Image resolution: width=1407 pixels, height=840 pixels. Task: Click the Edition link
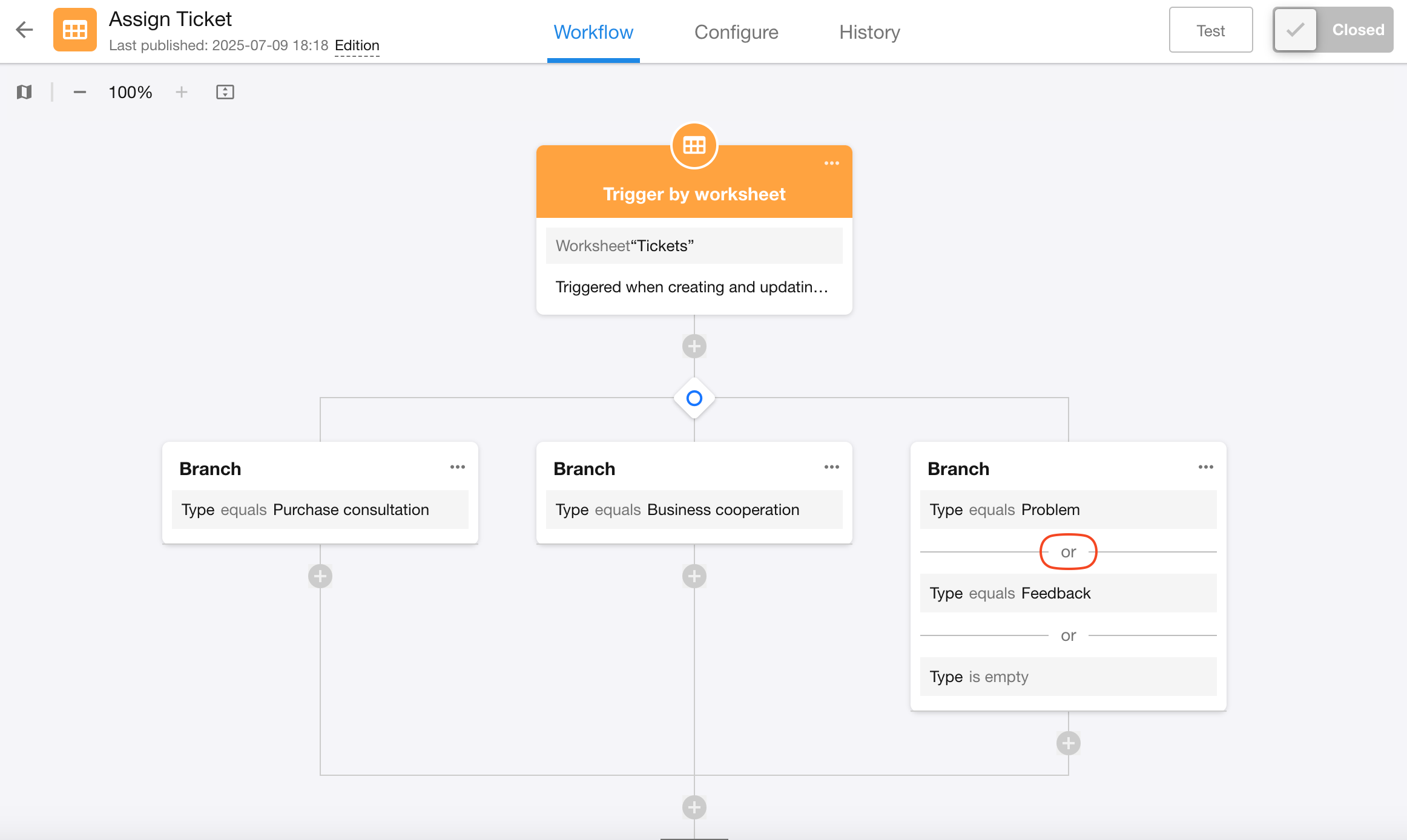coord(357,45)
